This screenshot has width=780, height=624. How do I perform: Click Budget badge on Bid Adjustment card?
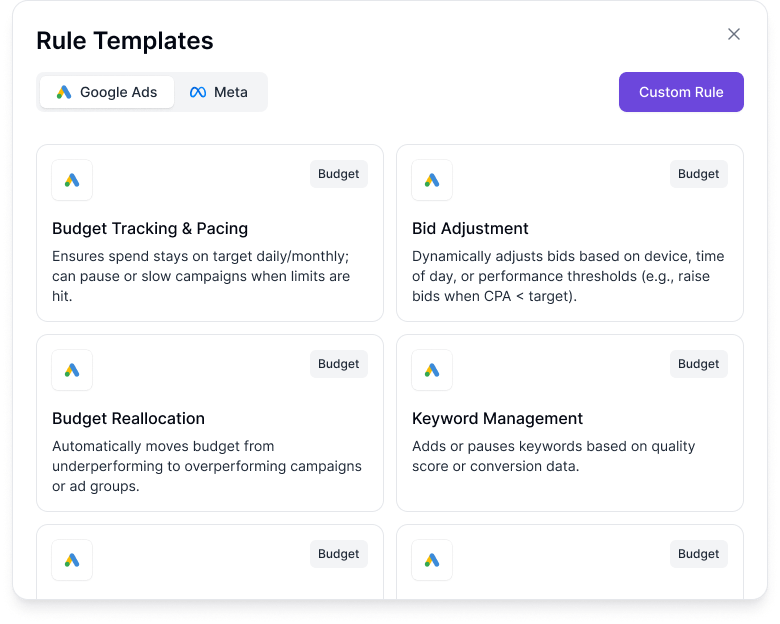tap(699, 174)
